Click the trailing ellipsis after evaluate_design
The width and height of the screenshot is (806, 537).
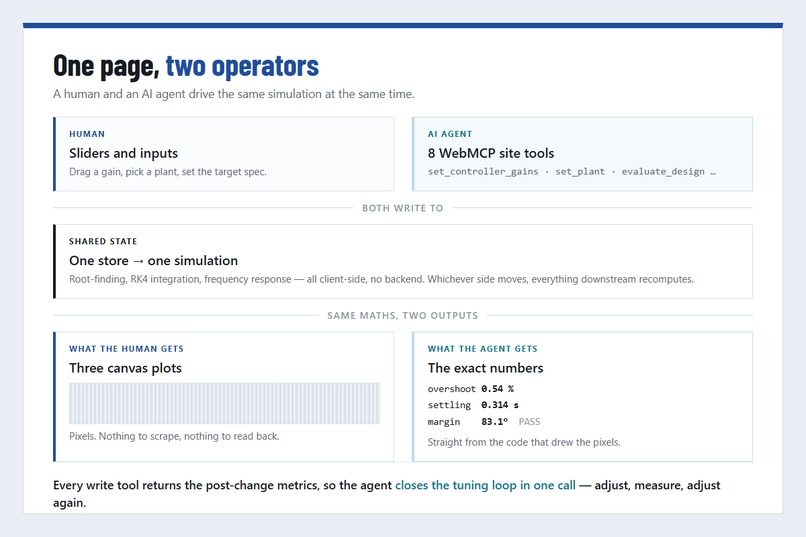pos(713,172)
